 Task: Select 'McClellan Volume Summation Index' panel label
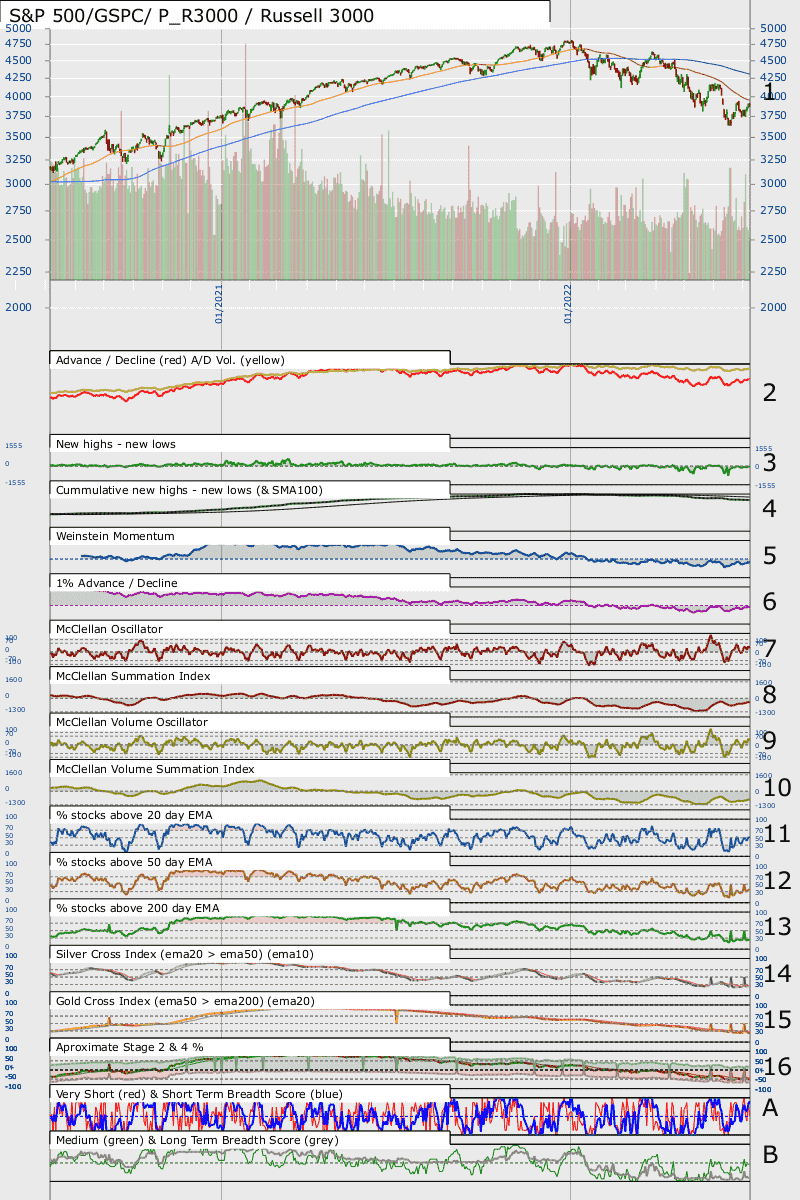[155, 769]
